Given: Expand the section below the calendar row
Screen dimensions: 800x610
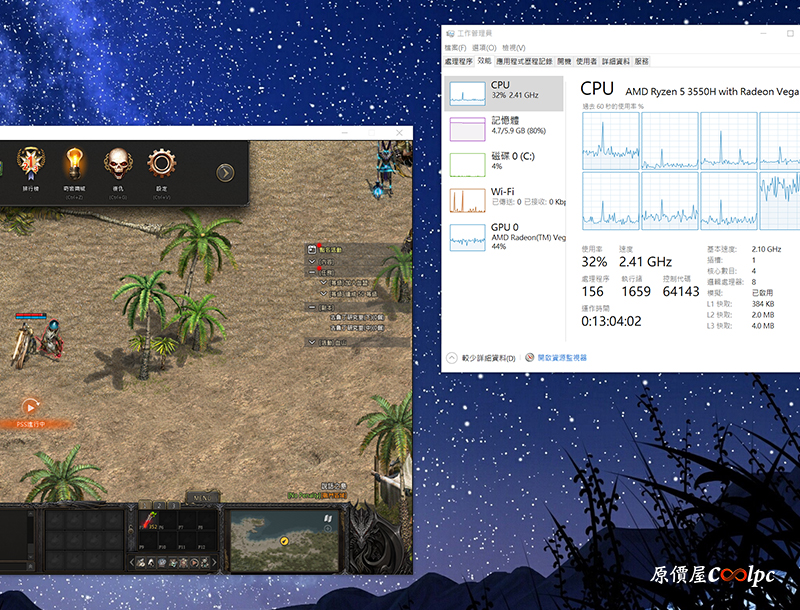Looking at the screenshot, I should (x=312, y=262).
